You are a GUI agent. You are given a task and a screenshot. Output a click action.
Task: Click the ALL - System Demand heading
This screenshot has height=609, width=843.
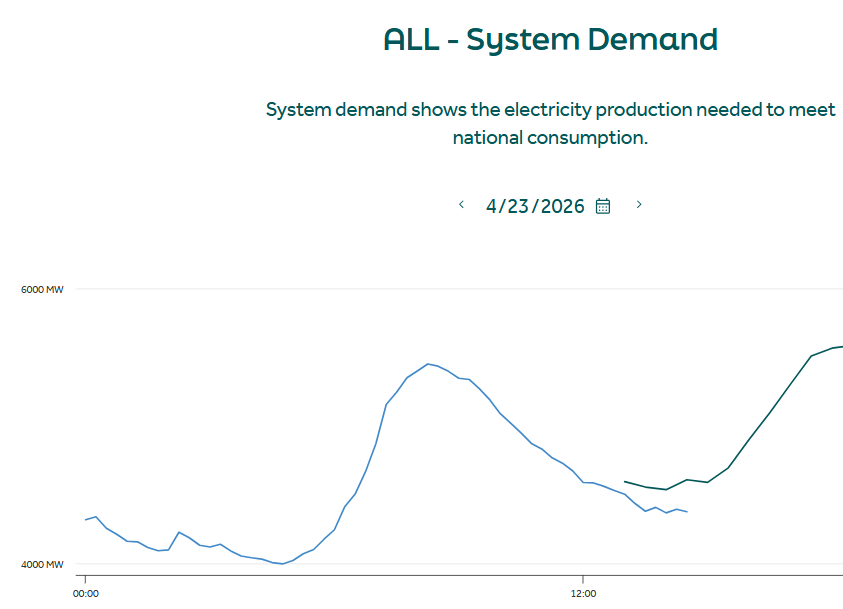click(x=550, y=40)
